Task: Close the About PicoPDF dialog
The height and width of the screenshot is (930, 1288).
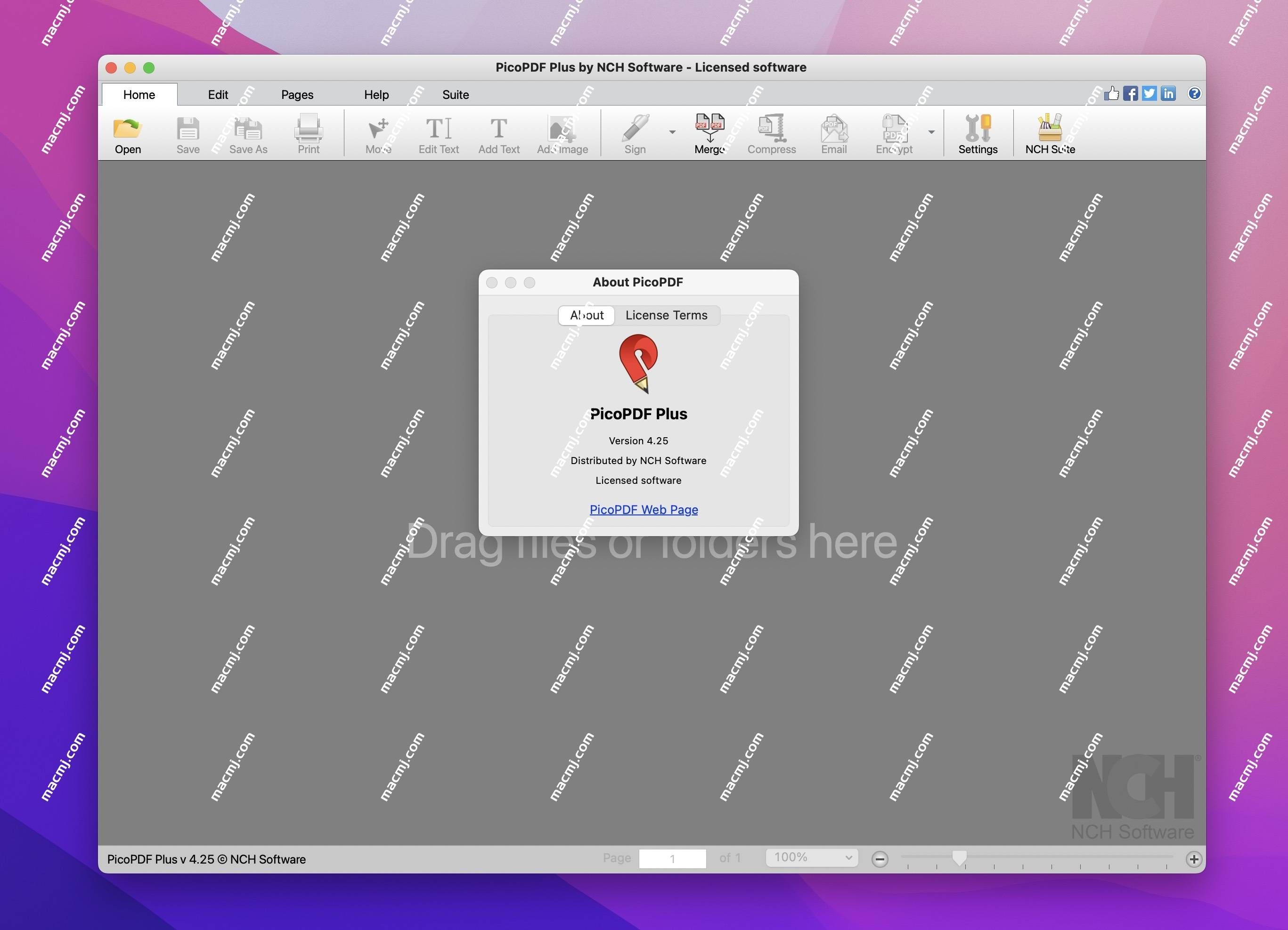Action: click(492, 282)
